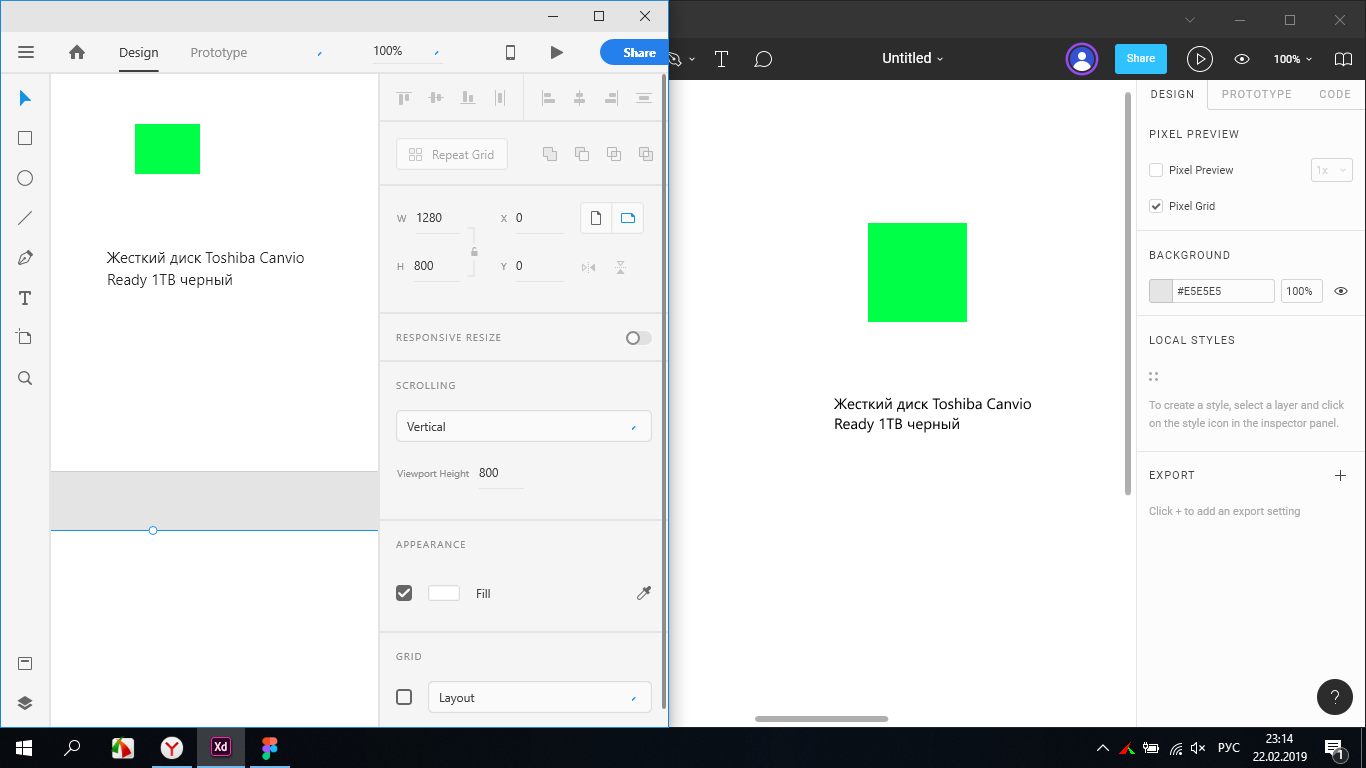Click the boolean Intersect icon in XD
The image size is (1366, 768).
pos(614,154)
